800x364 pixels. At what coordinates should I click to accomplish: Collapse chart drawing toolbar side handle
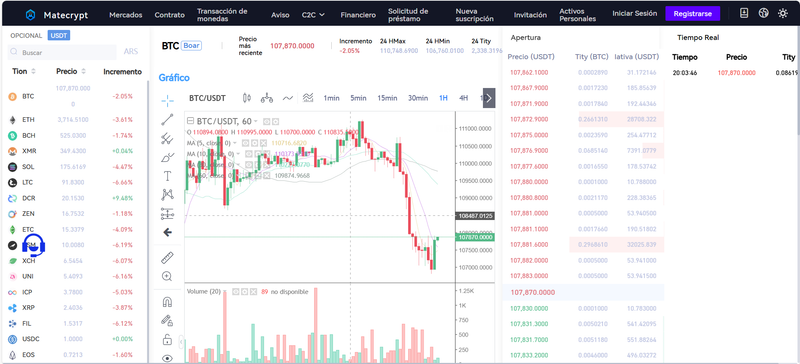[x=182, y=342]
